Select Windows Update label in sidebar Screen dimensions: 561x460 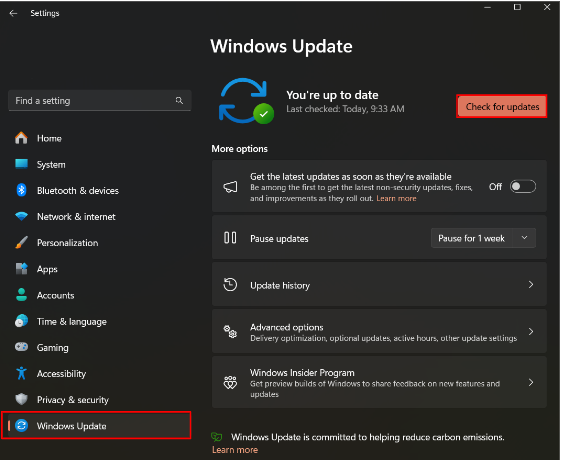pos(72,426)
